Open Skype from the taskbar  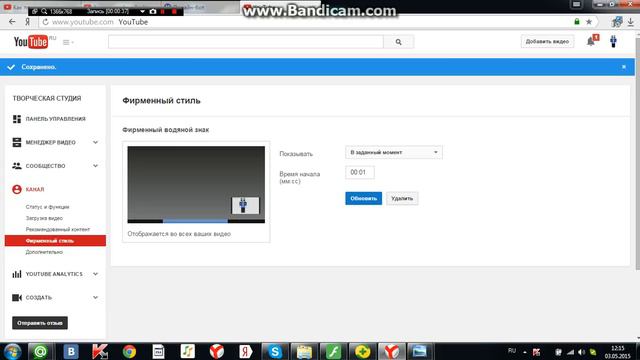pos(275,351)
